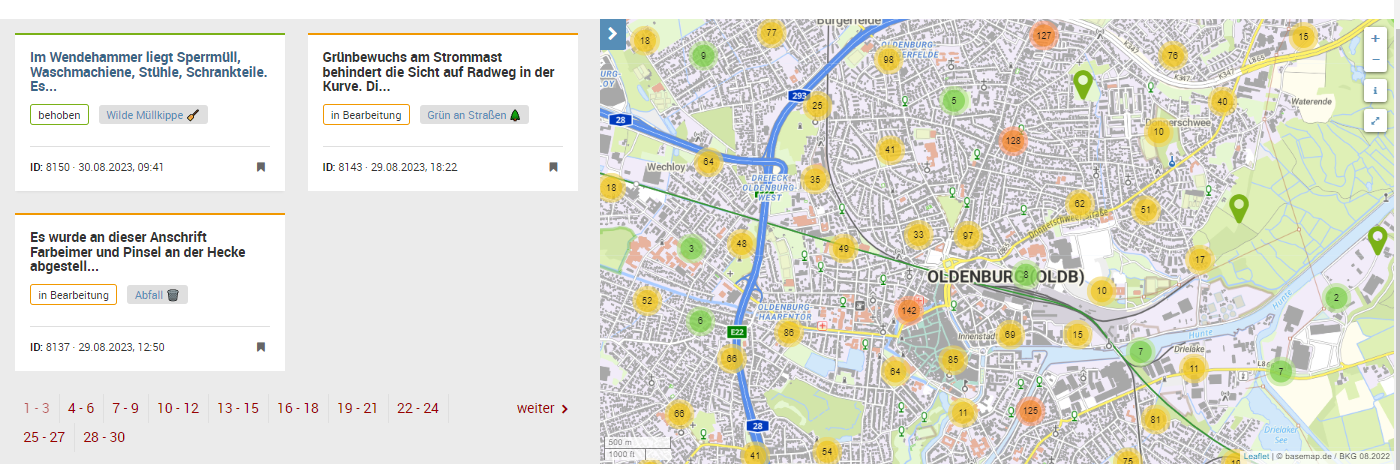The image size is (1400, 470).
Task: Open the orange cluster marker 142
Action: pos(909,311)
